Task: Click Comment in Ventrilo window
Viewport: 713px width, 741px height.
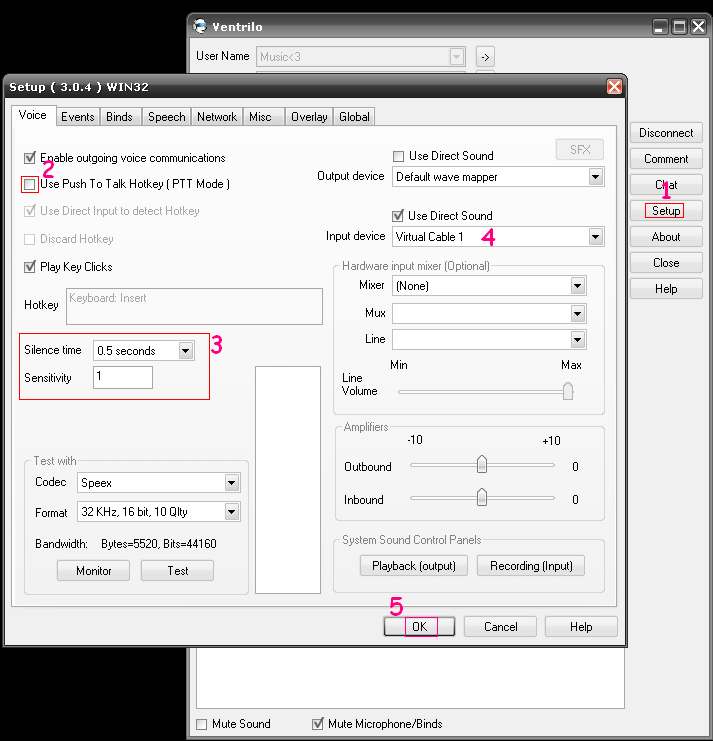Action: tap(666, 159)
